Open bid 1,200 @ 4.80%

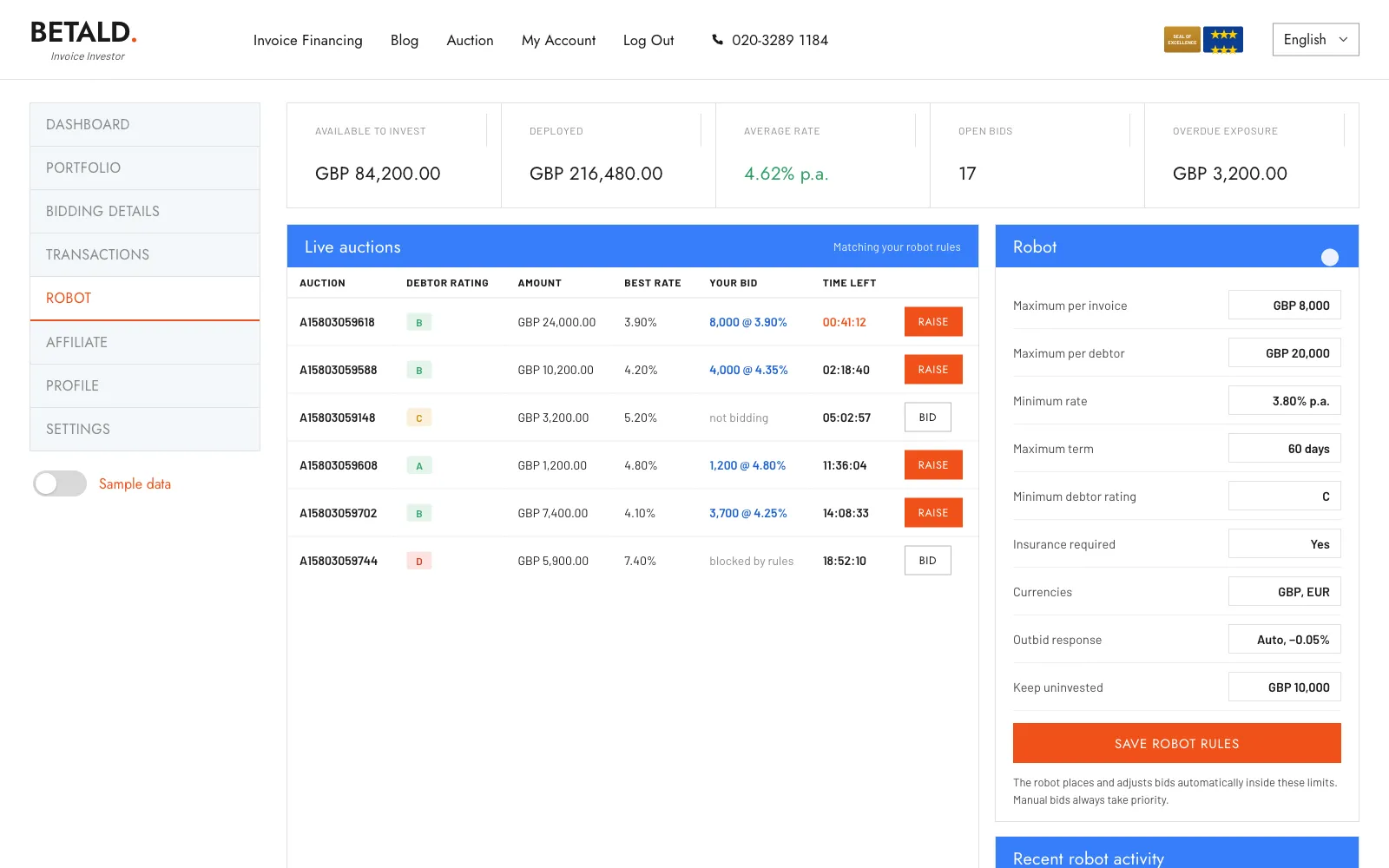pos(747,465)
